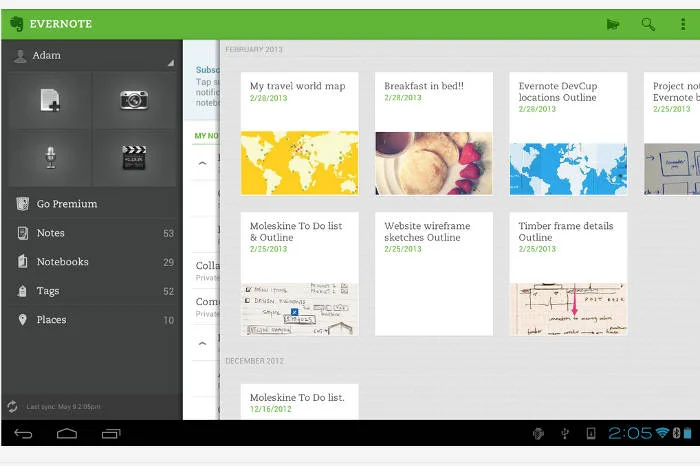Open Website wireframe sketches Outline note
The height and width of the screenshot is (466, 700).
tap(434, 274)
